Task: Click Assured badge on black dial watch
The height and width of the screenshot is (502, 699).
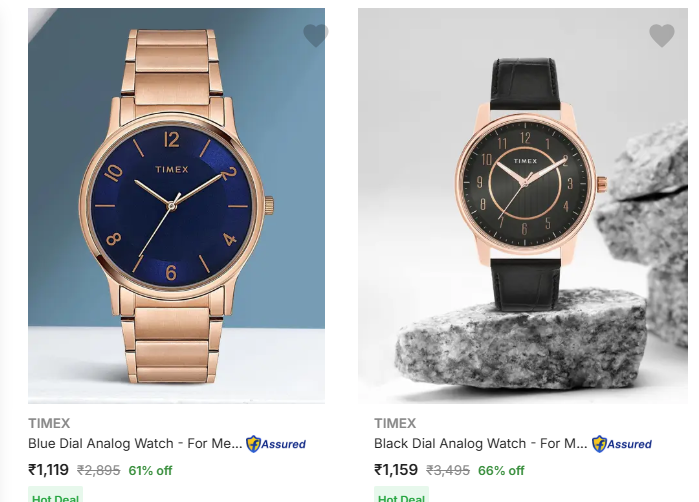Action: 622,444
